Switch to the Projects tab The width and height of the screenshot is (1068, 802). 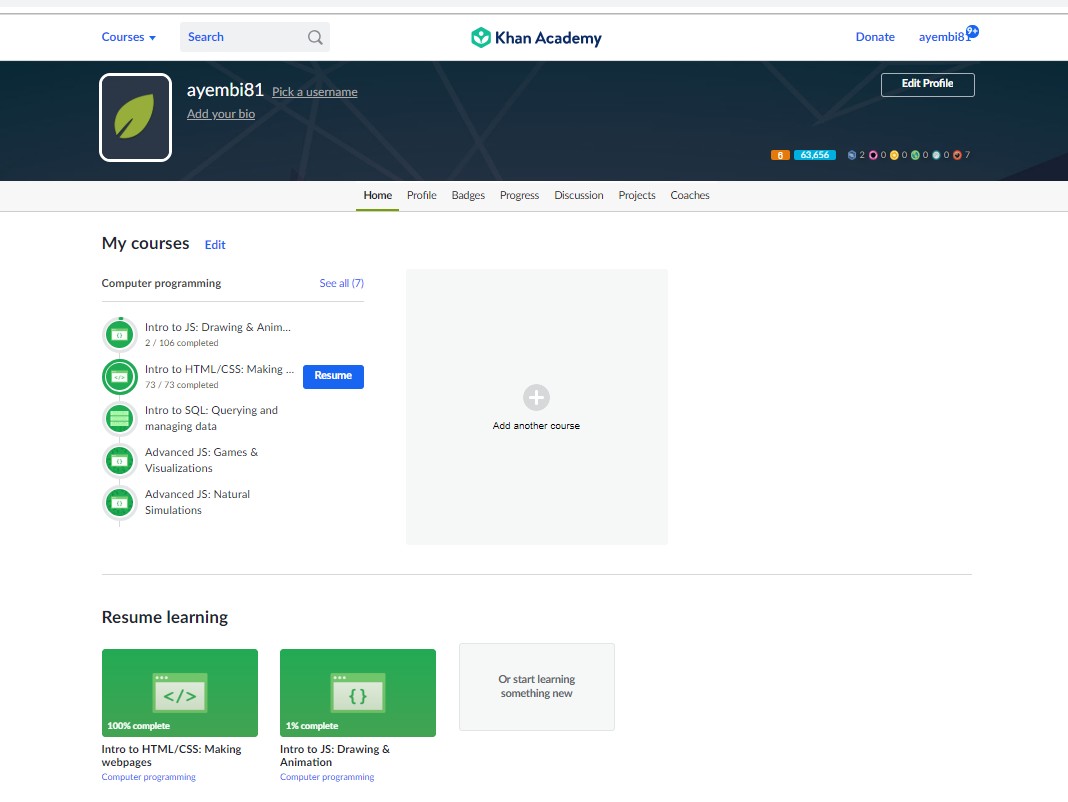coord(637,195)
